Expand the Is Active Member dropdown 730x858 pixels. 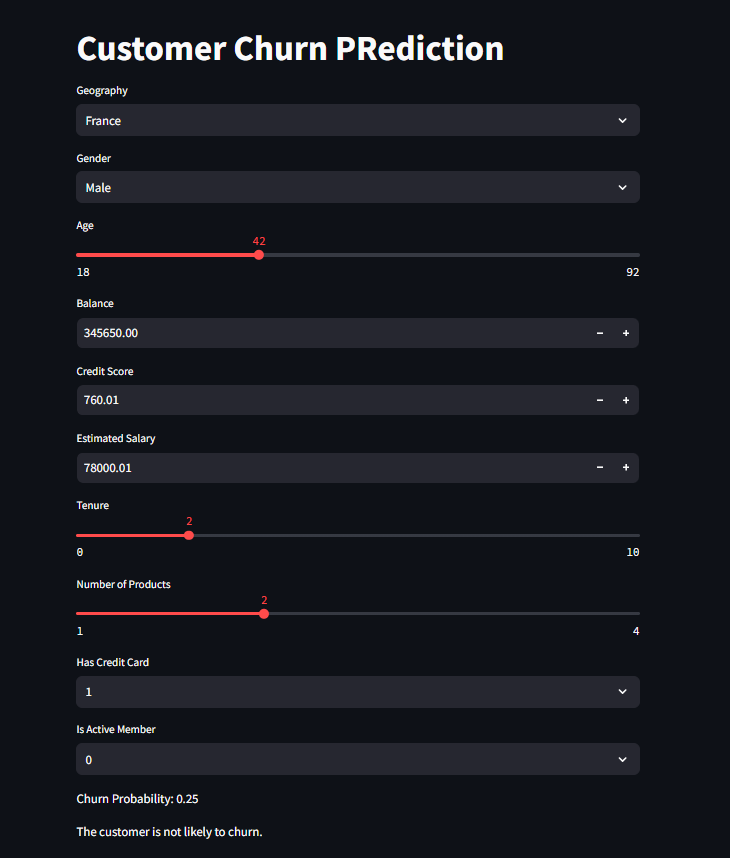point(340,759)
